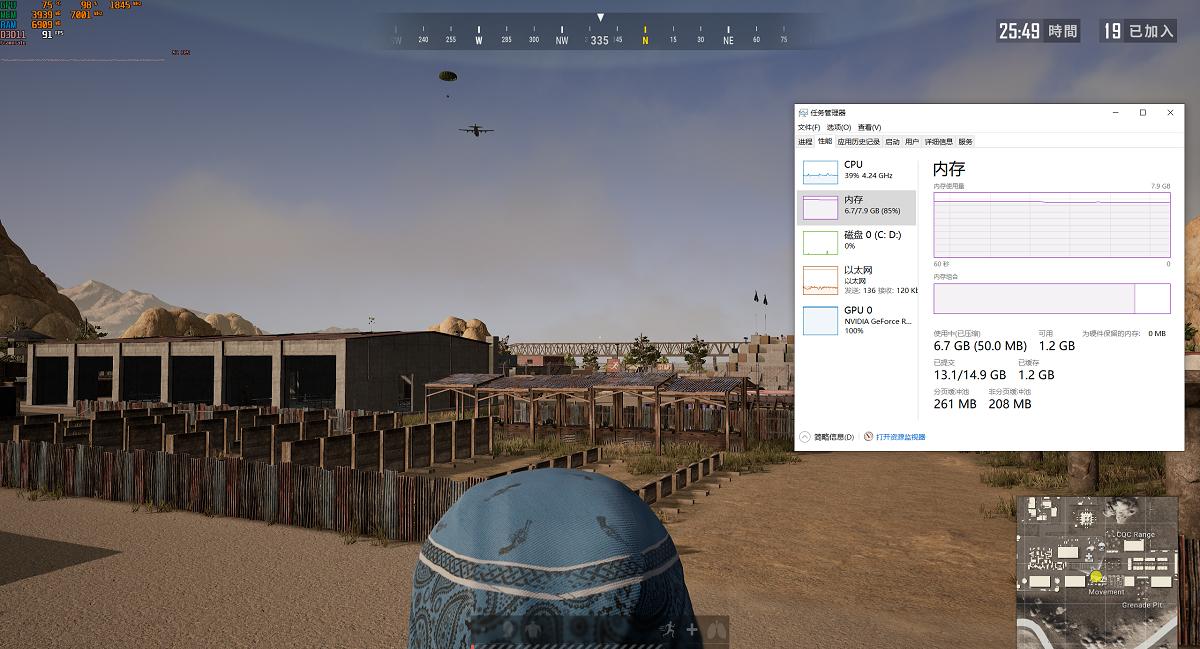Click the 1.2 GB value under 已缓存

[x=1036, y=375]
